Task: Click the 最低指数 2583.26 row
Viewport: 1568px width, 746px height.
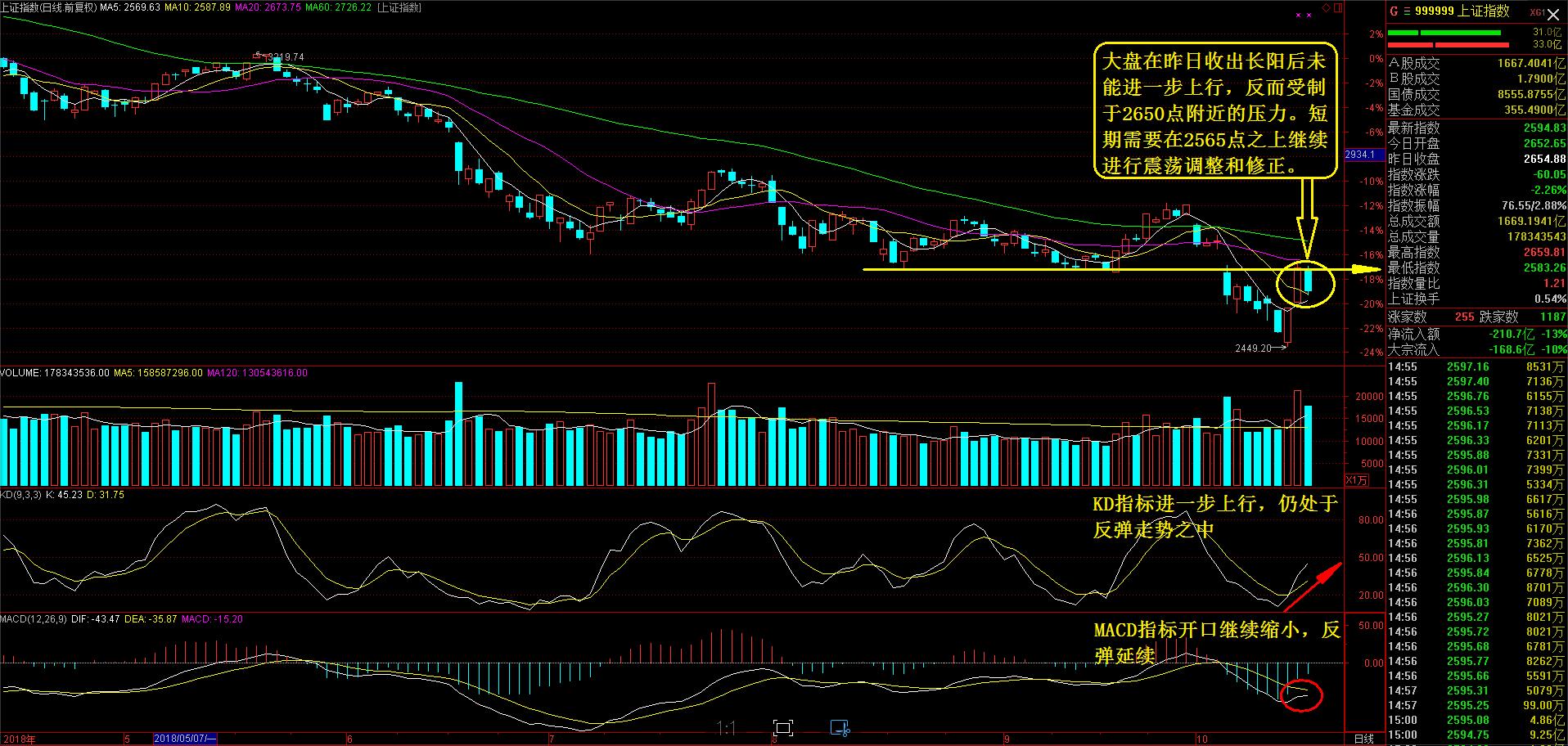Action: click(x=1476, y=267)
